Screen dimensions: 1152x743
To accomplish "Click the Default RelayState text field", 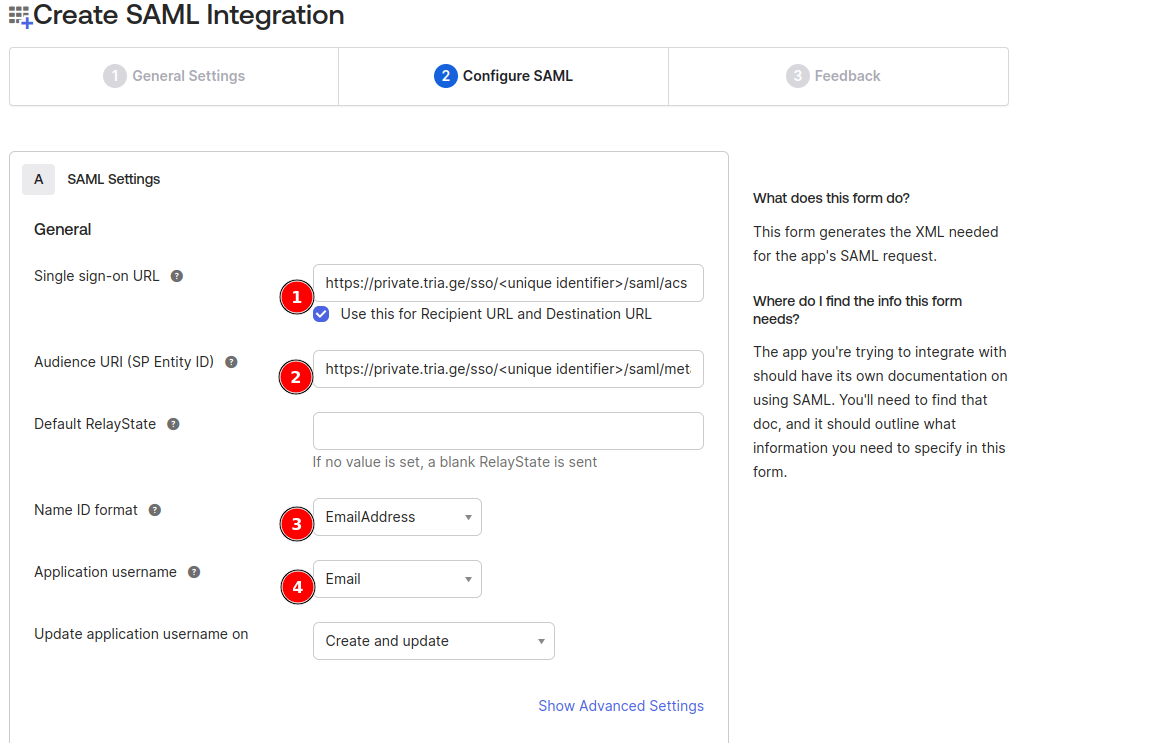I will [508, 431].
